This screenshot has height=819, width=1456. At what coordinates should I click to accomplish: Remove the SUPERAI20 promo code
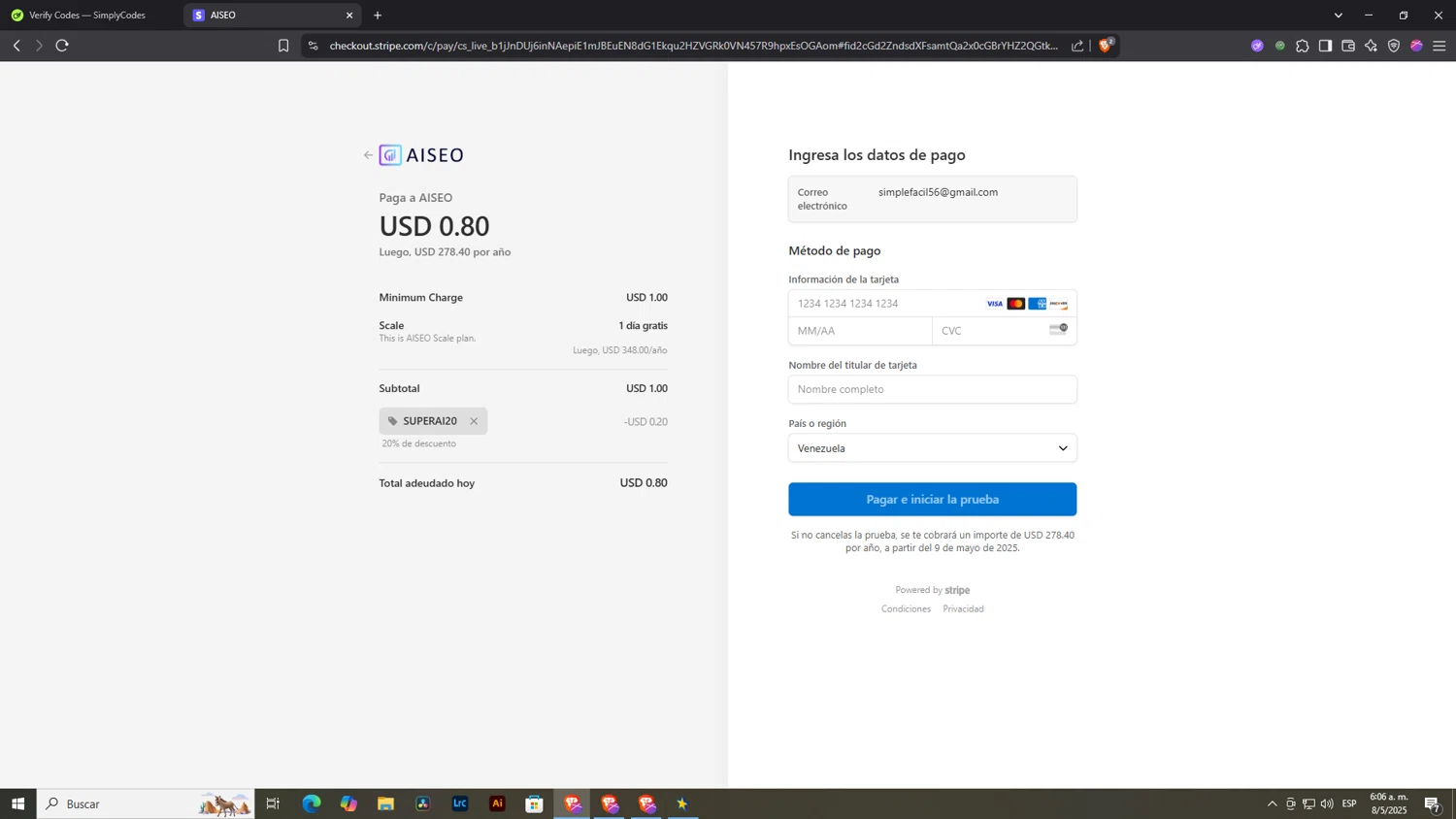pyautogui.click(x=474, y=421)
